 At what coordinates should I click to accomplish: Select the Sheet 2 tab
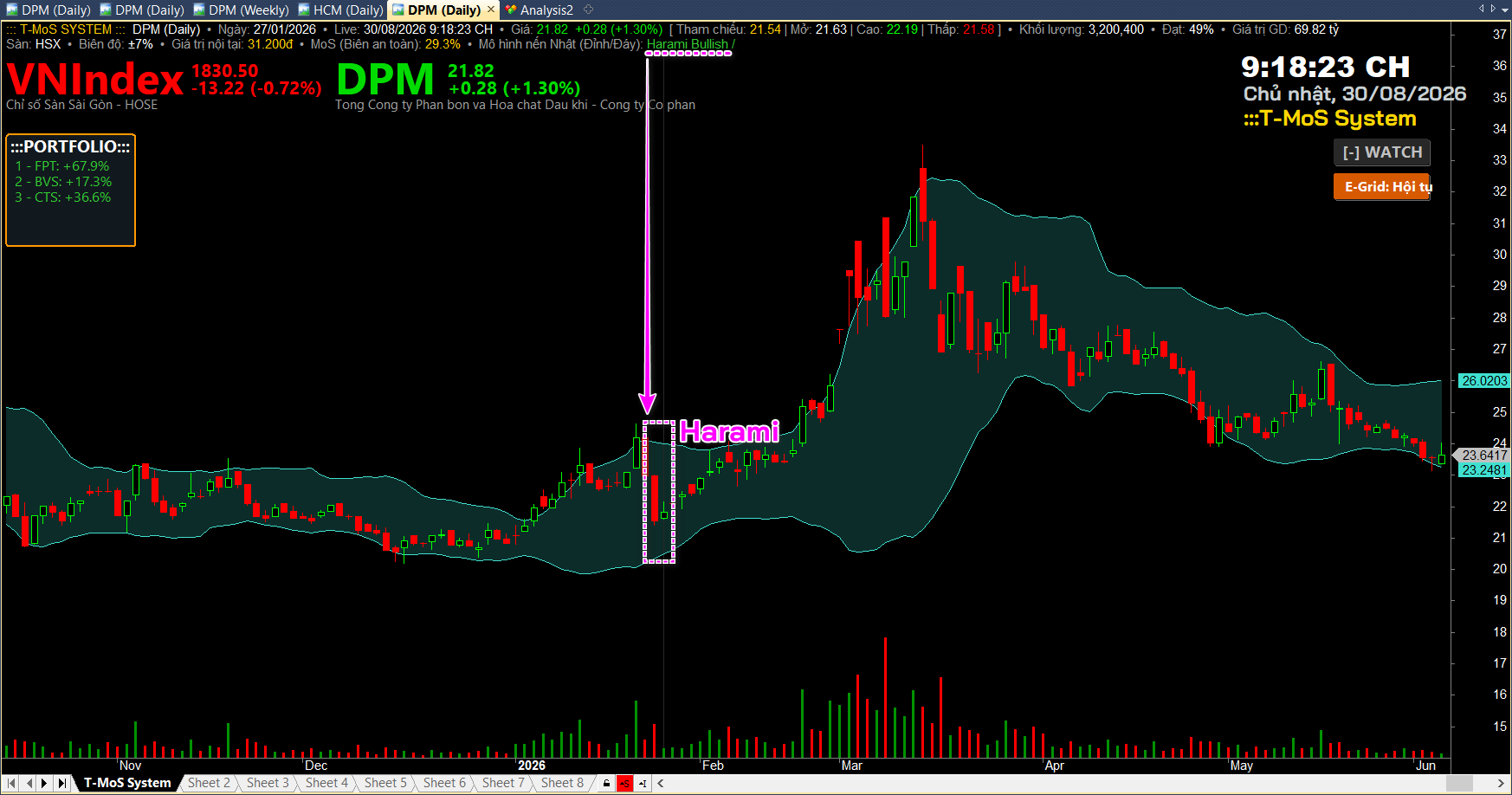coord(209,783)
